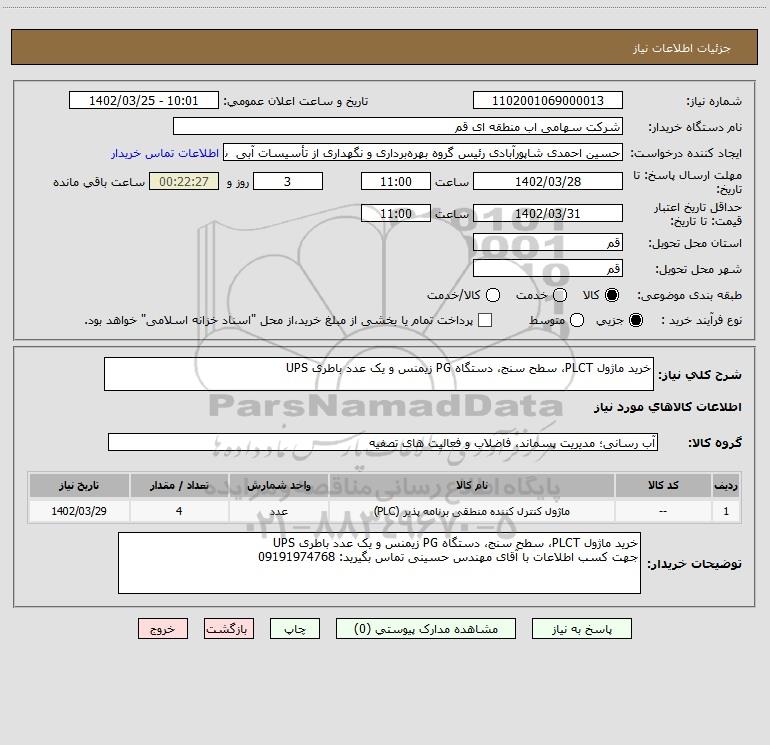
Task: Click the کد کالا column header
Action: 663,485
